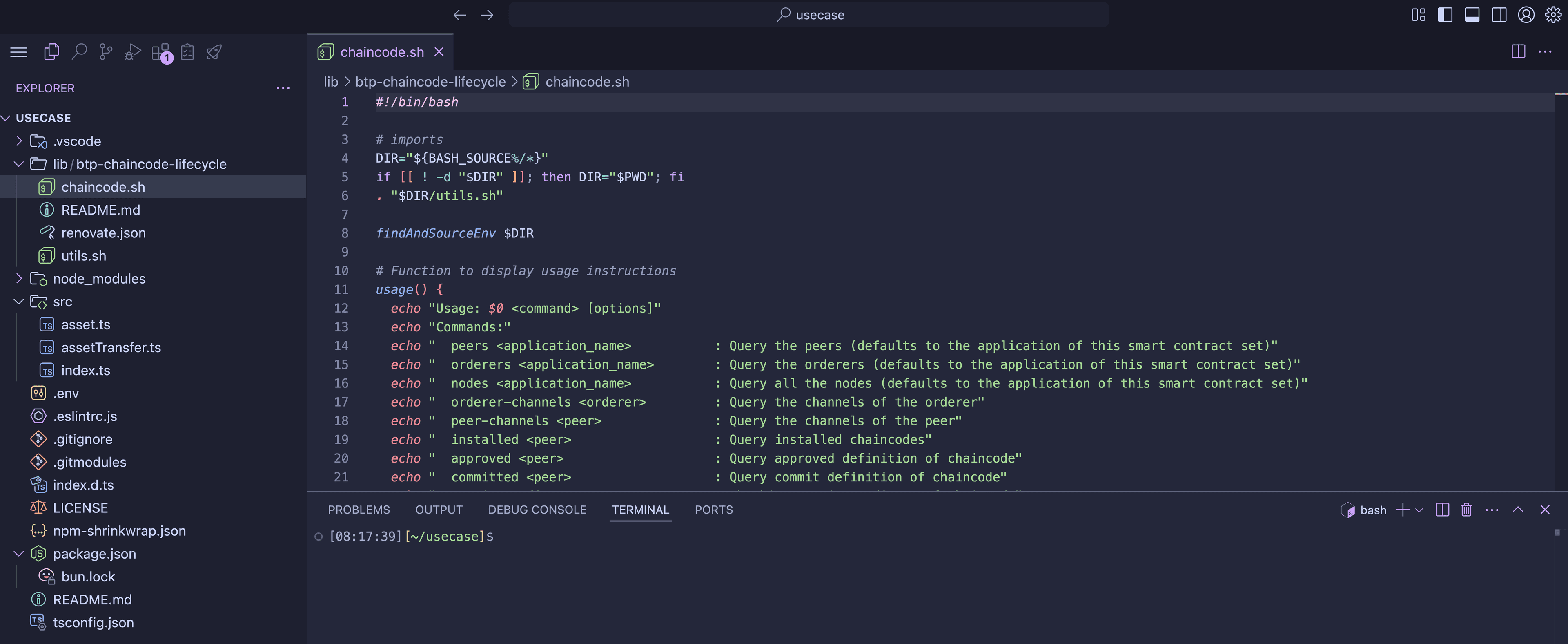Open the rocket icon in activity bar

(x=214, y=52)
